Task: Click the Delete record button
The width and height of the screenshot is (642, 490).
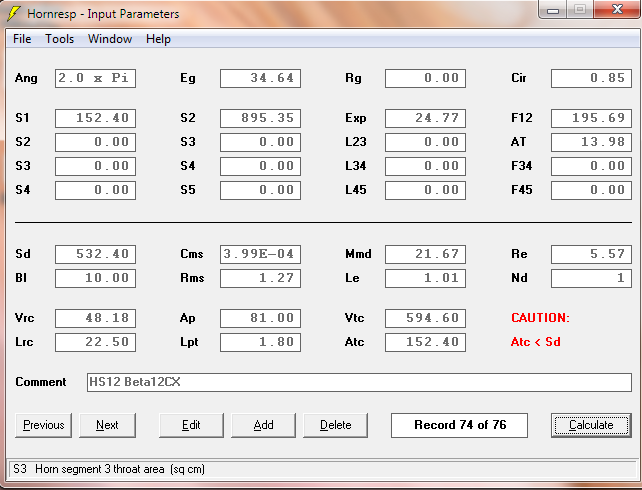Action: click(x=335, y=425)
